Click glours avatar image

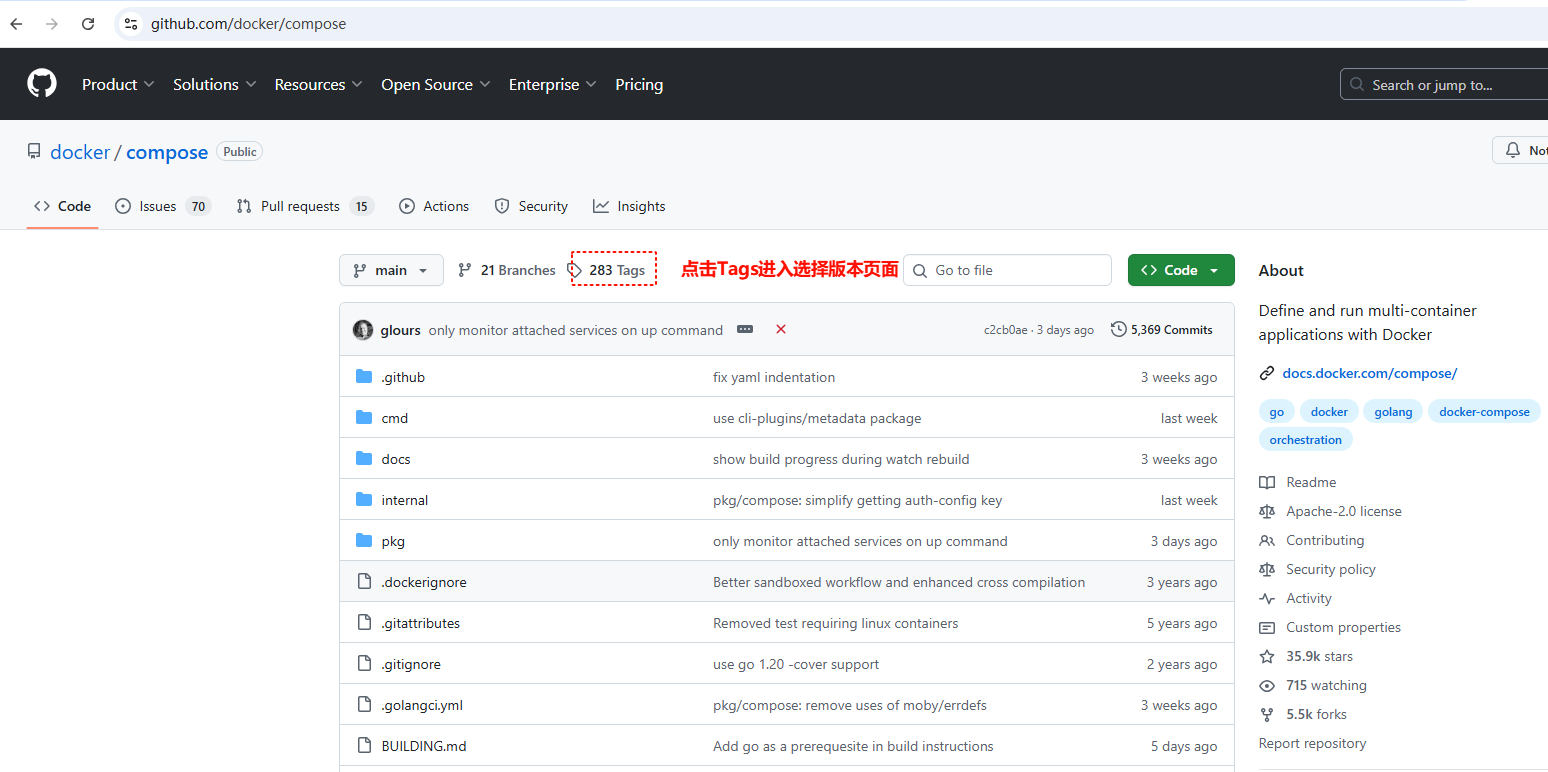coord(363,330)
